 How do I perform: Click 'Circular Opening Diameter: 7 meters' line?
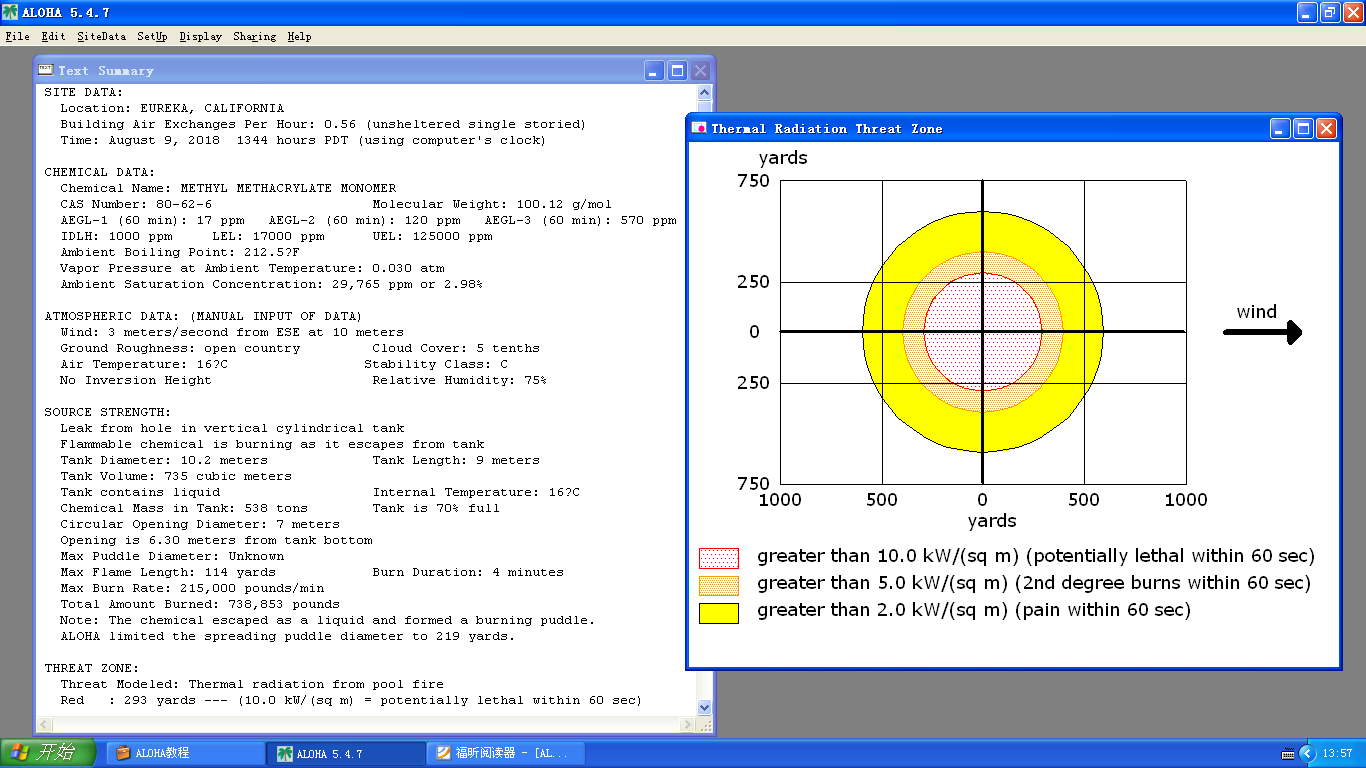200,524
